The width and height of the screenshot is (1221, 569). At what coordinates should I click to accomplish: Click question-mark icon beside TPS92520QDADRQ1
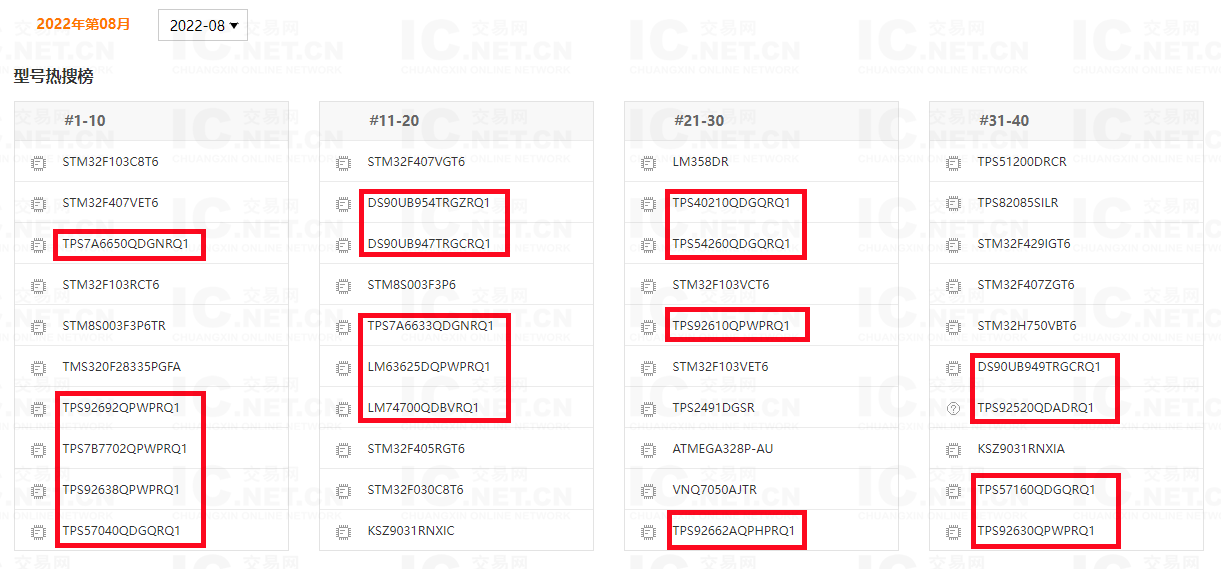click(x=954, y=408)
